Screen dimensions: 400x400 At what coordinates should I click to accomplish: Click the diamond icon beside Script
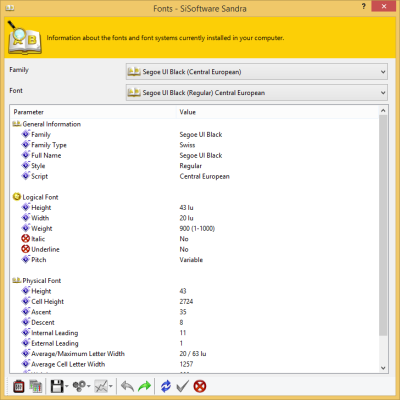click(x=26, y=176)
